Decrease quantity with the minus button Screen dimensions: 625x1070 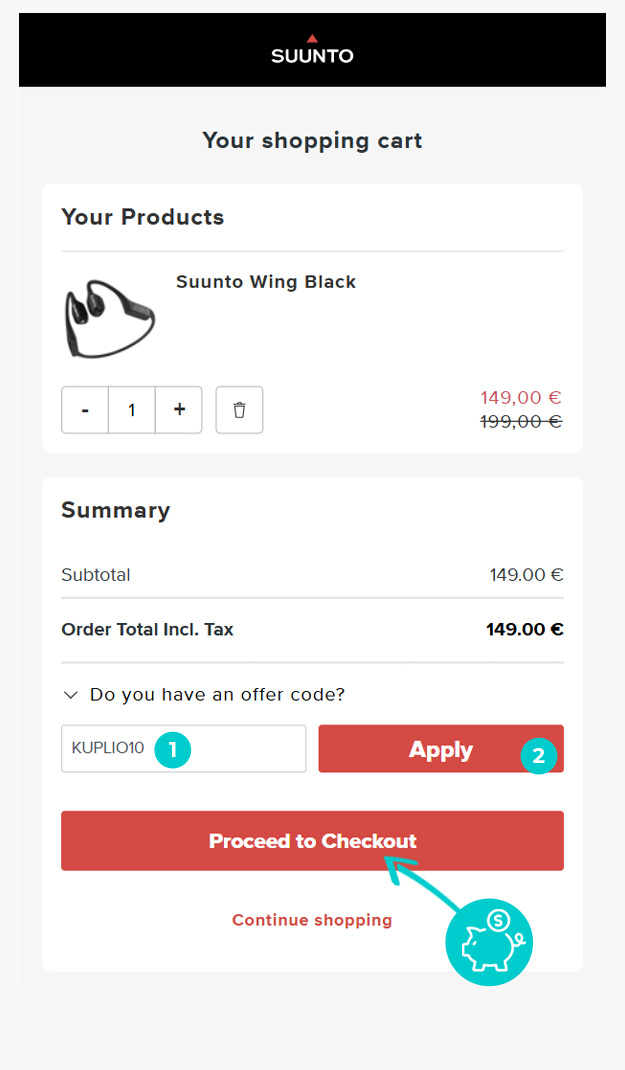tap(85, 410)
